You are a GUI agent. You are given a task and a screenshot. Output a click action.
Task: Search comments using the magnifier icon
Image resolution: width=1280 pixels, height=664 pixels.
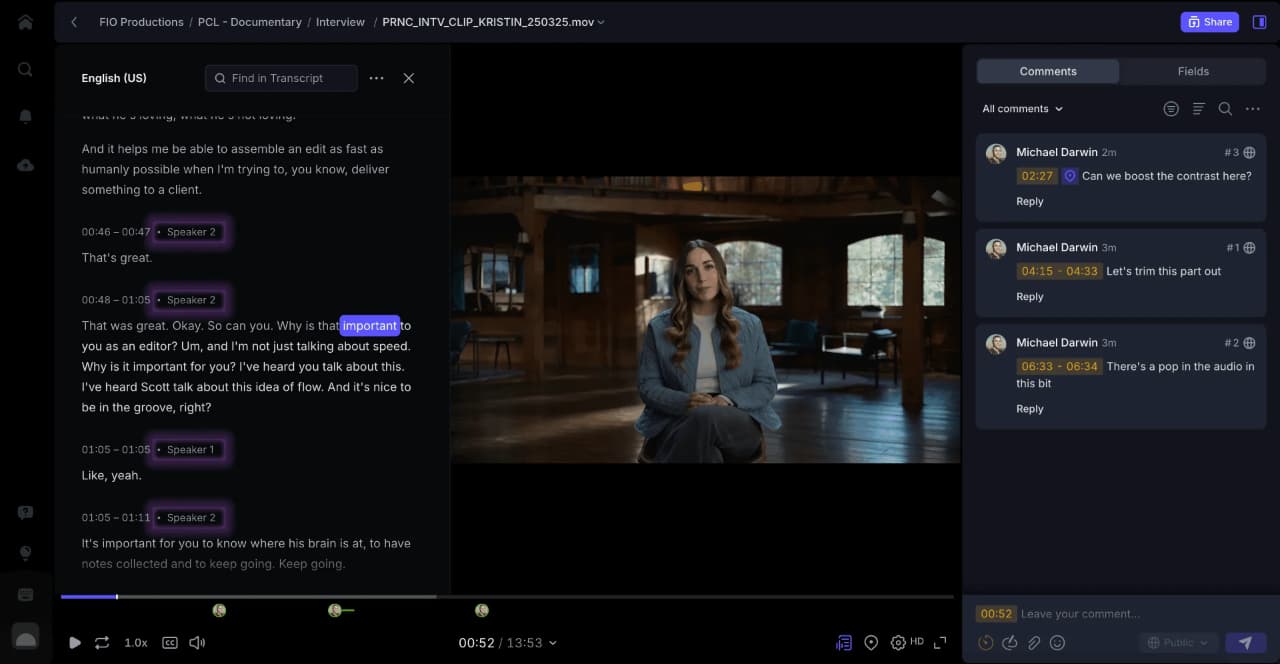[1225, 109]
